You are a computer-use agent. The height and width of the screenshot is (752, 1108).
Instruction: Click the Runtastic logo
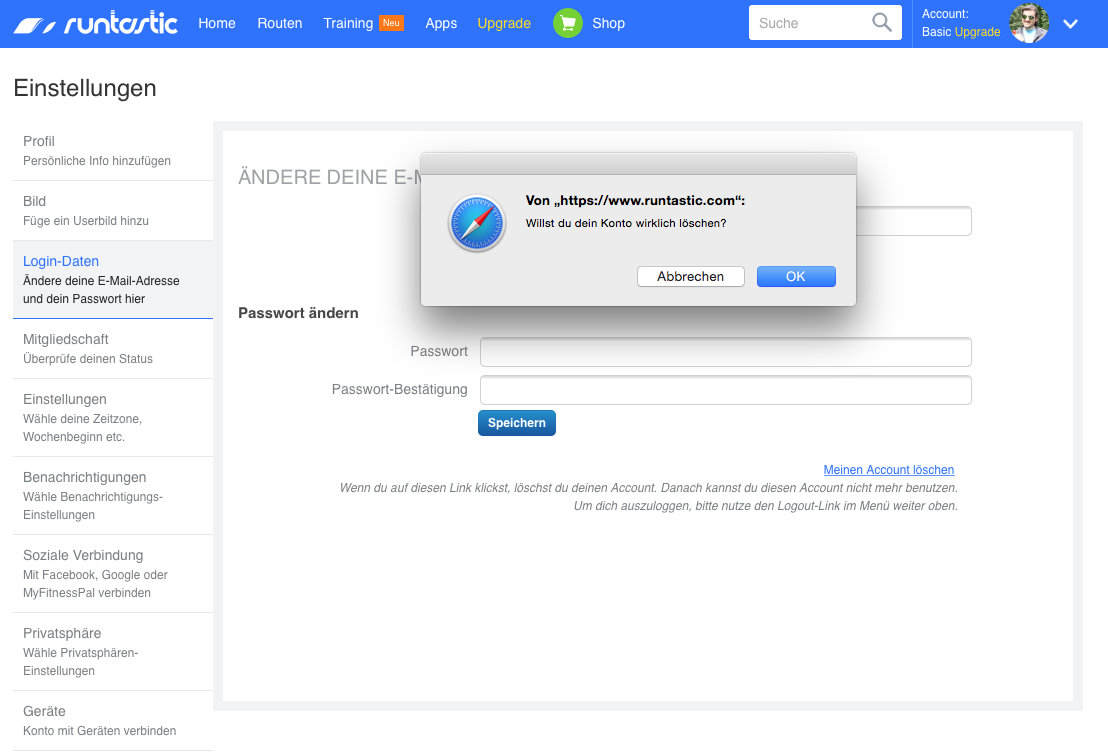(x=96, y=23)
